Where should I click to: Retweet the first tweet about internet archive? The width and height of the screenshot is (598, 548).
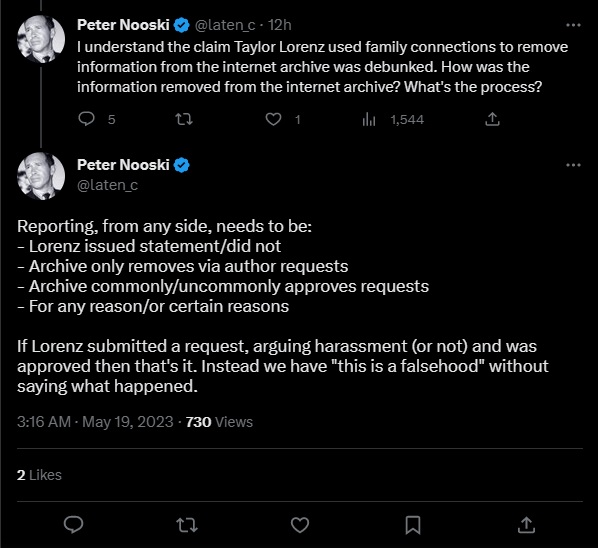[184, 119]
